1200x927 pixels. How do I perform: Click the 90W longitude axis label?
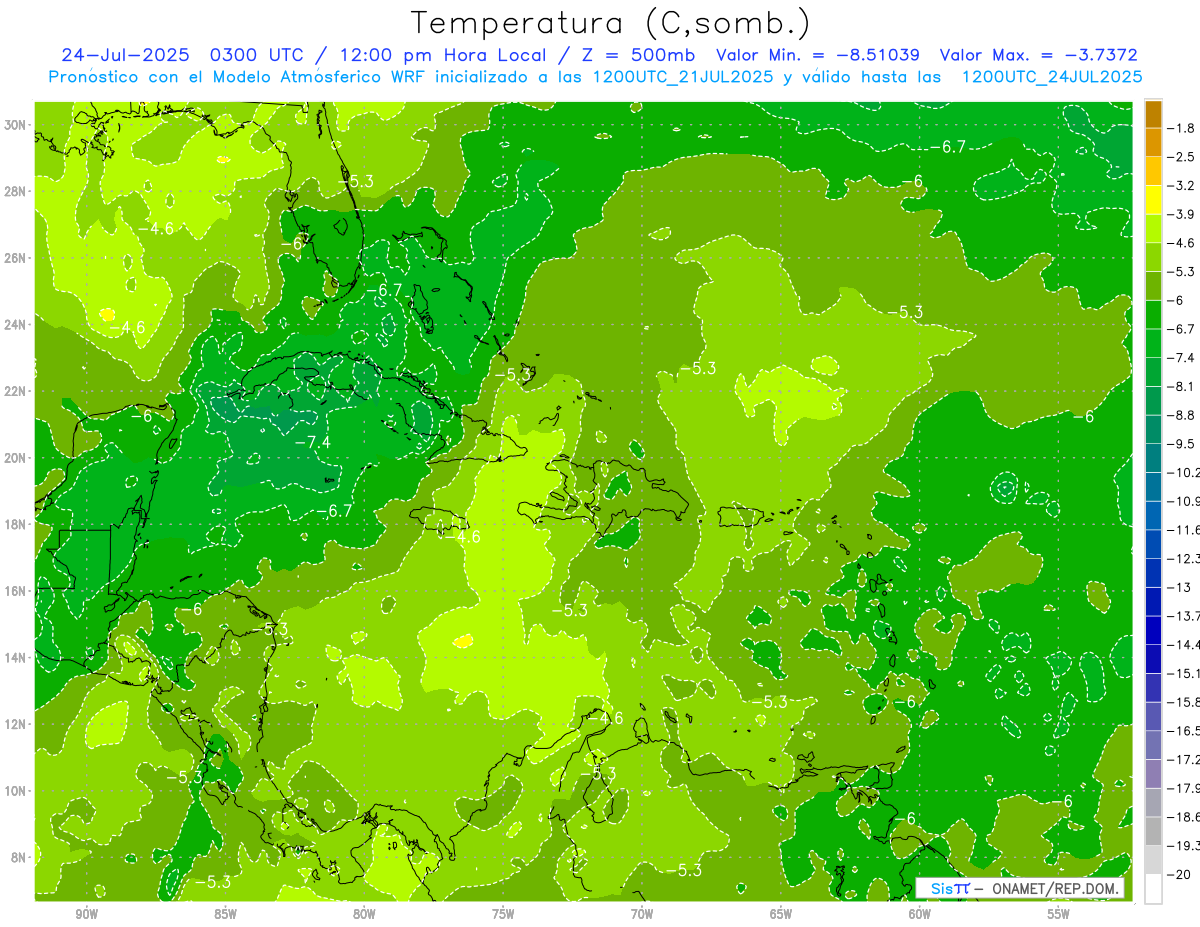pyautogui.click(x=86, y=915)
